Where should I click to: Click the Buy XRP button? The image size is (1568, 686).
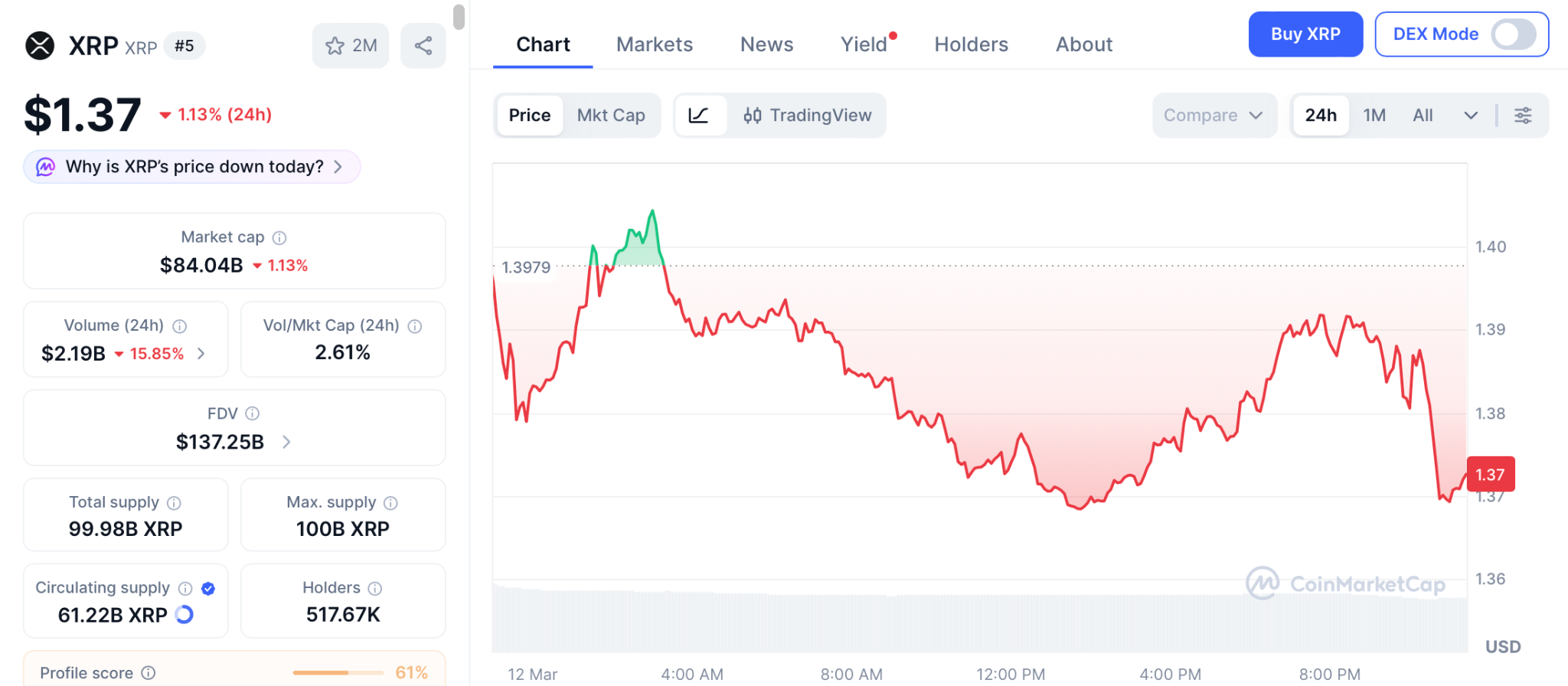[x=1305, y=34]
